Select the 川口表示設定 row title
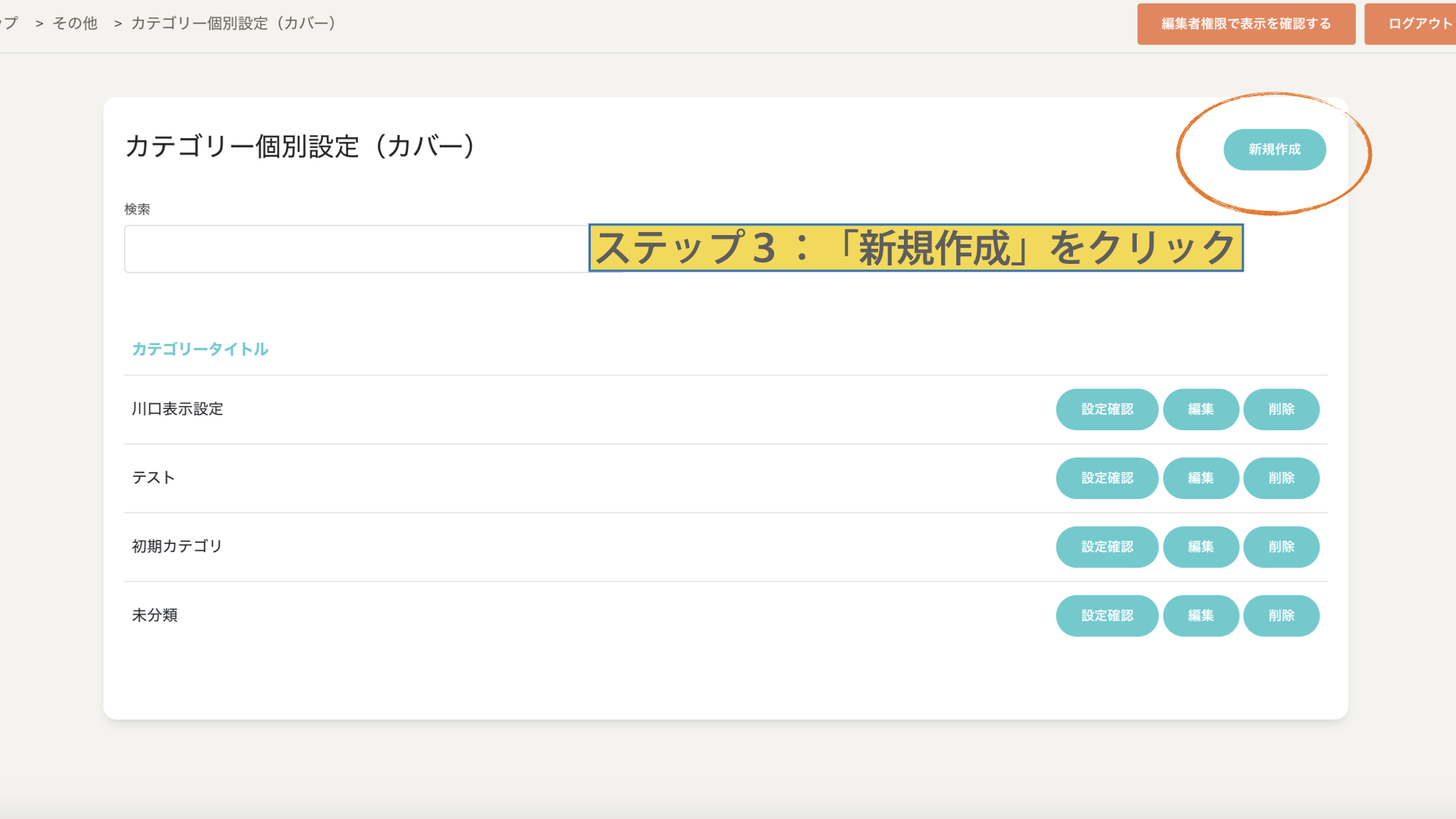 pyautogui.click(x=177, y=409)
